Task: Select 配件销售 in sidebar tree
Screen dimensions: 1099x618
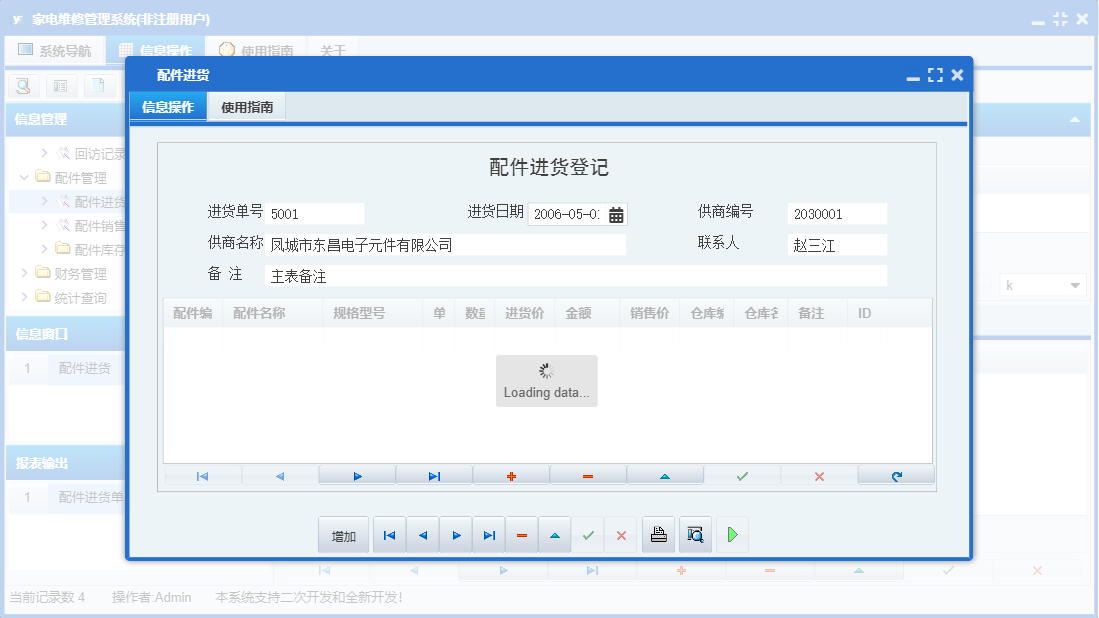Action: point(100,226)
